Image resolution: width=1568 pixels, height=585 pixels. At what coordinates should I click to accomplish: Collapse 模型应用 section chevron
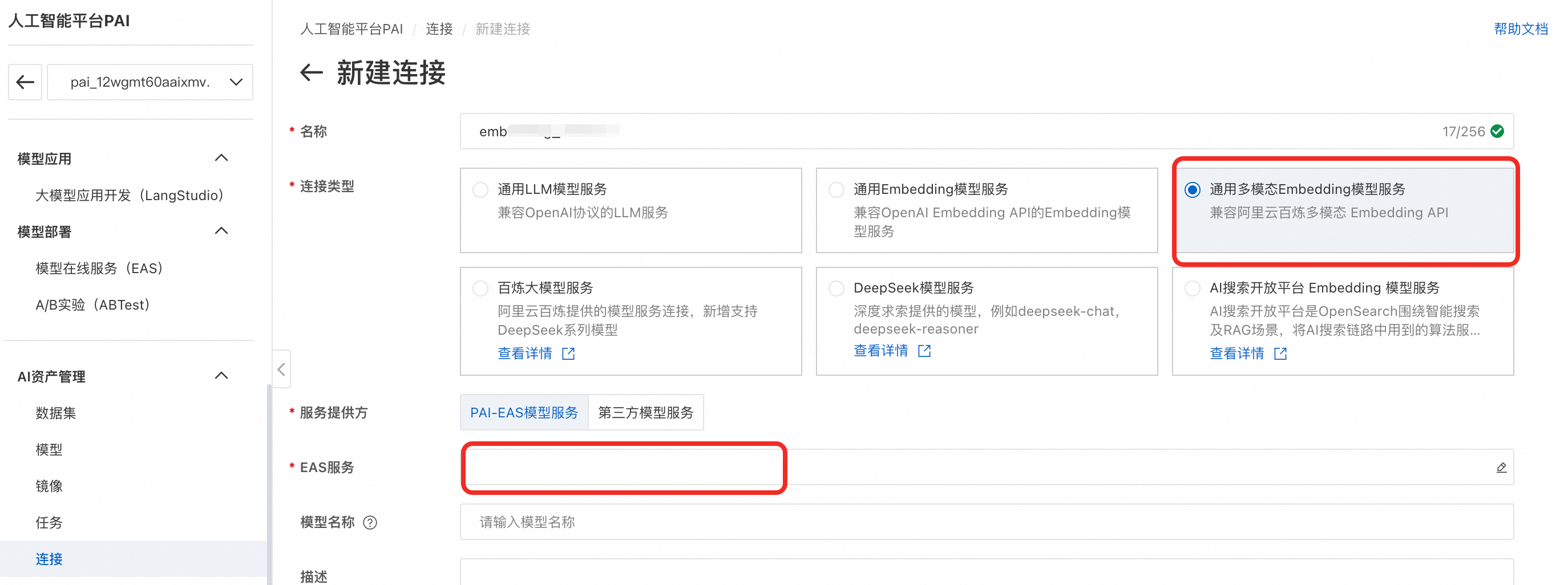pos(221,158)
